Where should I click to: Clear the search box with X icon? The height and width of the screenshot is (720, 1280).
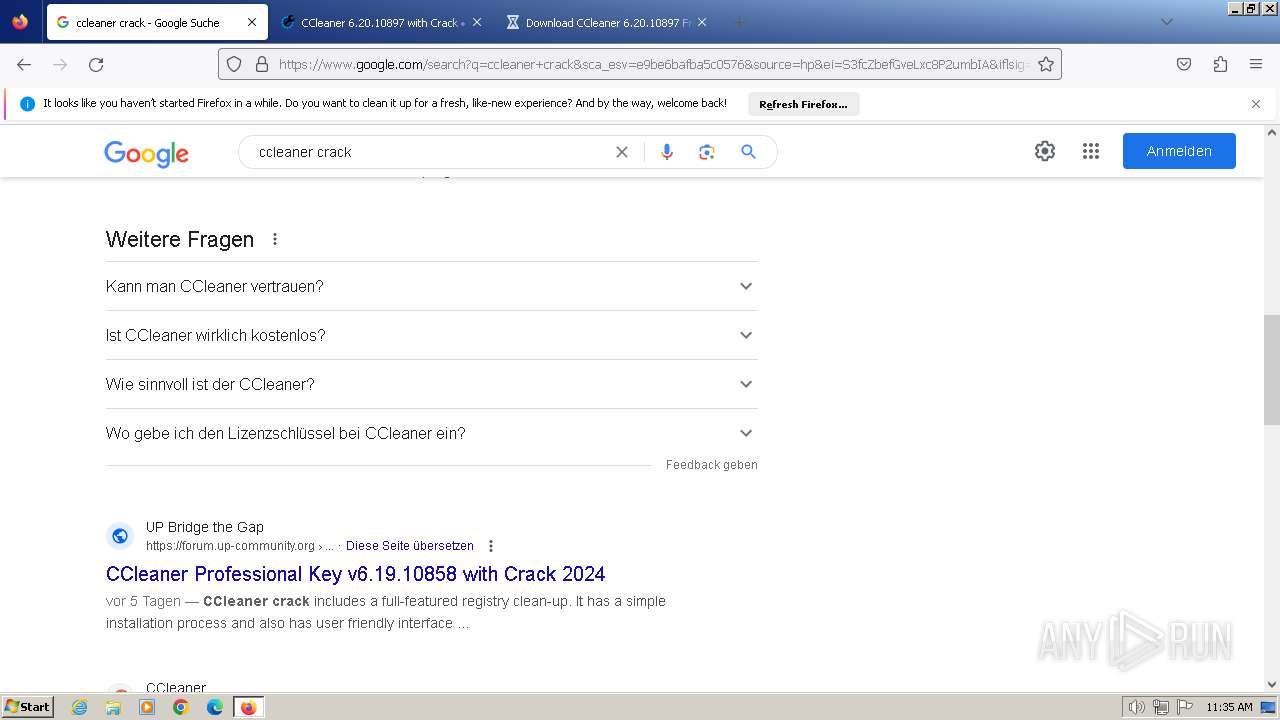tap(622, 152)
